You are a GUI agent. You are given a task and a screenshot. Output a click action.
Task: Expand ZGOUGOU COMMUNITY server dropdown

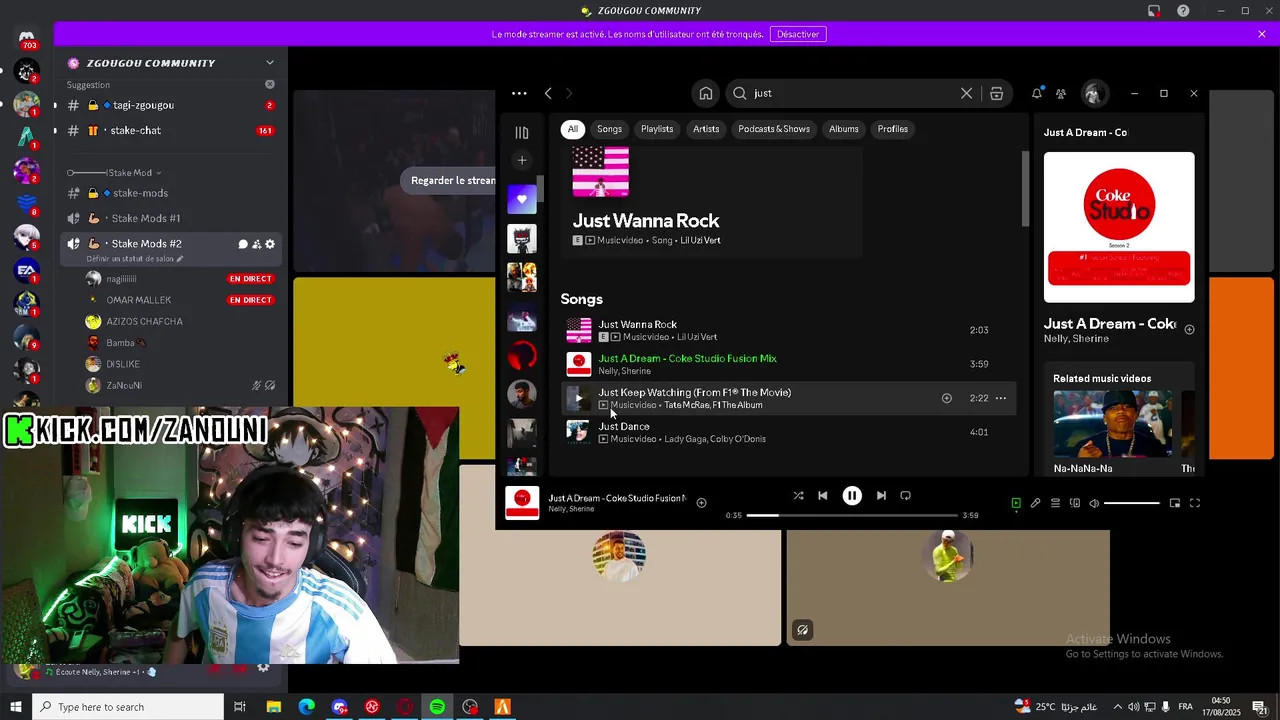click(269, 63)
